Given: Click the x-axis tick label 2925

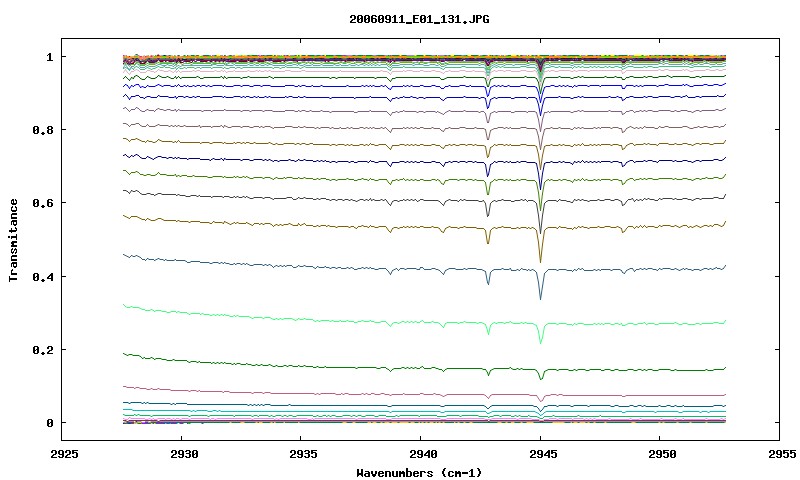Looking at the screenshot, I should 65,454.
